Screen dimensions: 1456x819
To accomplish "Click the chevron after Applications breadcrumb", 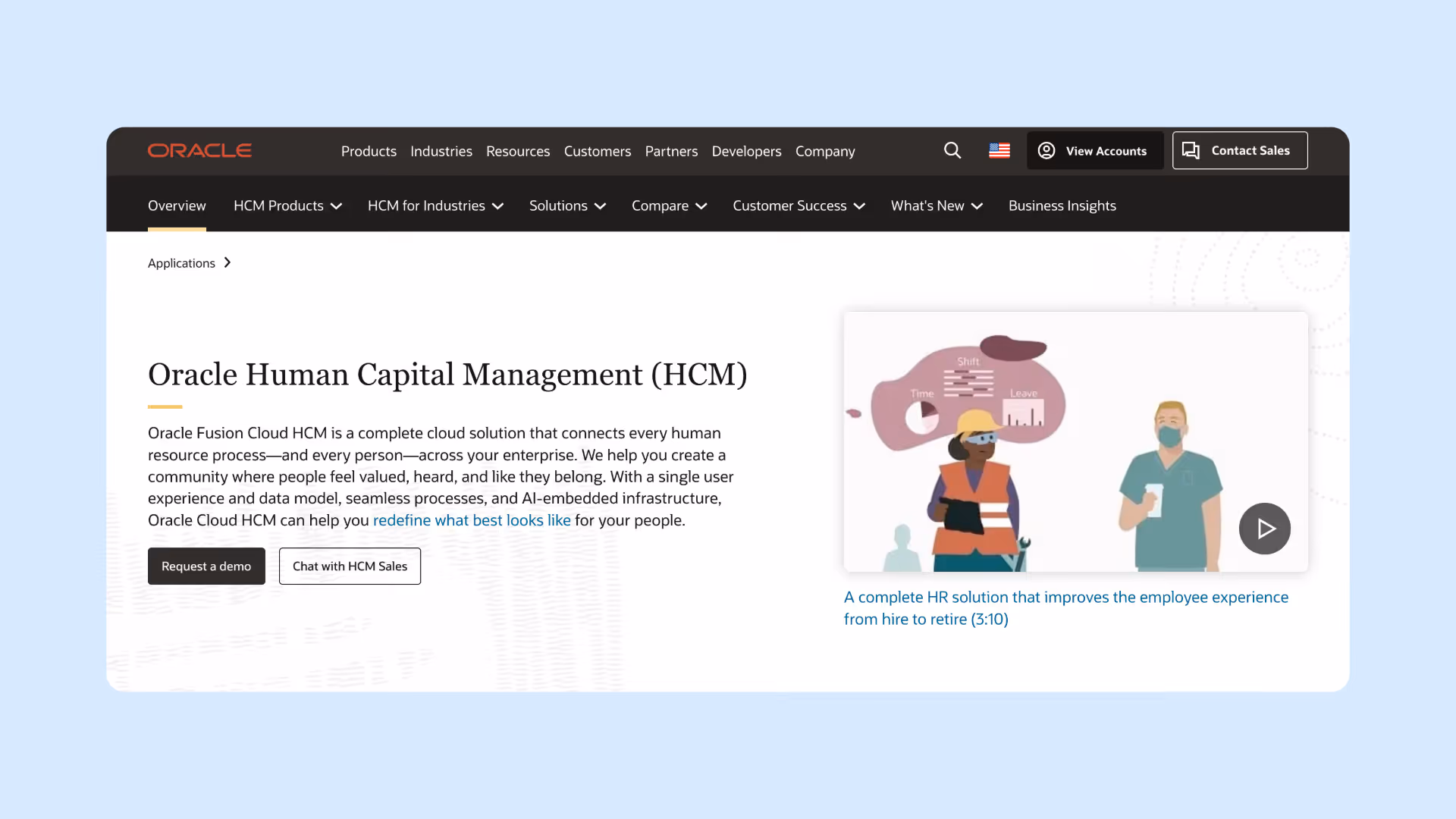I will 227,262.
